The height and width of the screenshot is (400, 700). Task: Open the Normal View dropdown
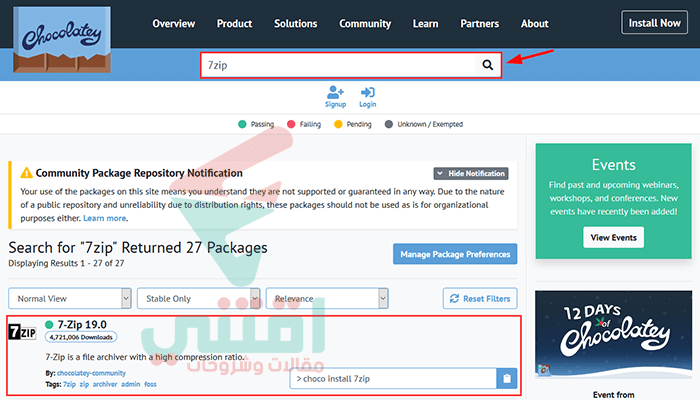coord(70,298)
